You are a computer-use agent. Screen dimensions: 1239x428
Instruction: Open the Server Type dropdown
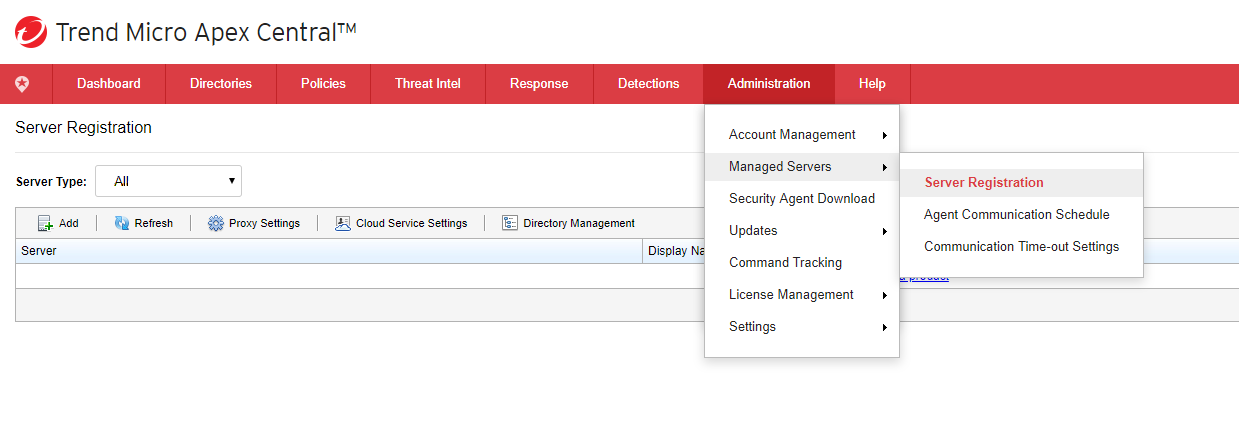tap(168, 181)
